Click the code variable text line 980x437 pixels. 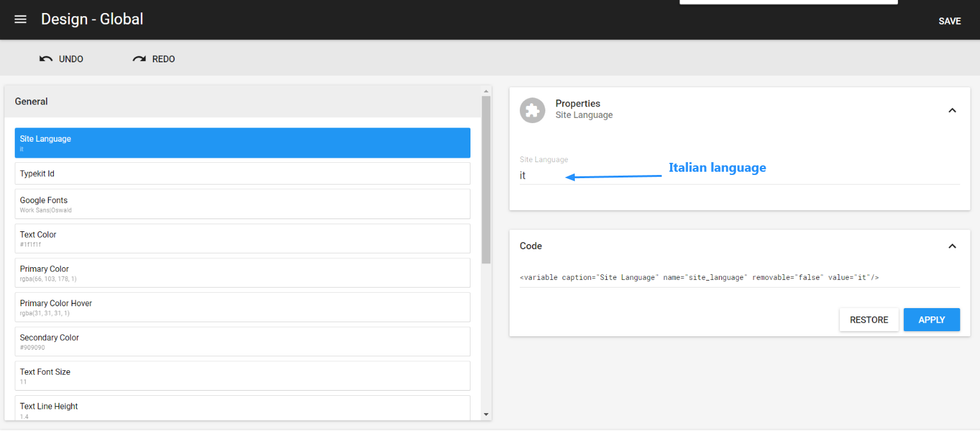(x=699, y=277)
